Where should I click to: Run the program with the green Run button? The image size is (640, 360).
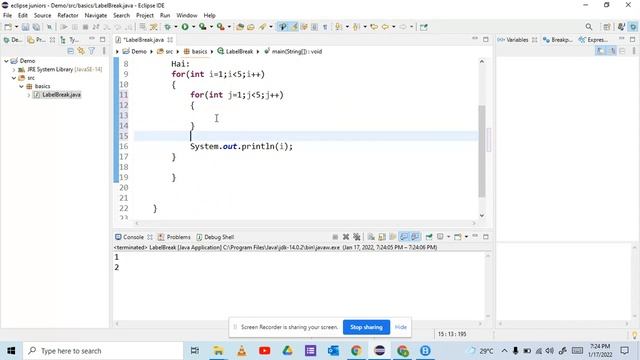pyautogui.click(x=185, y=27)
